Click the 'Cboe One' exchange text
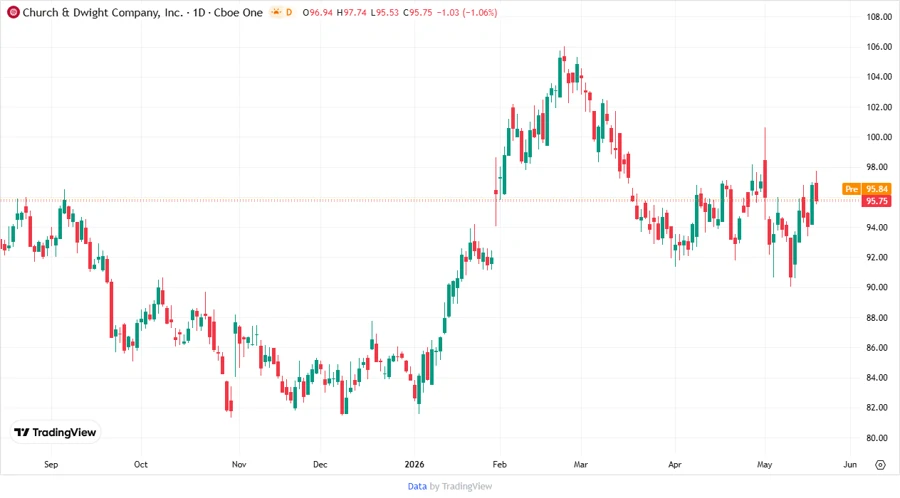The height and width of the screenshot is (498, 900). (x=238, y=12)
